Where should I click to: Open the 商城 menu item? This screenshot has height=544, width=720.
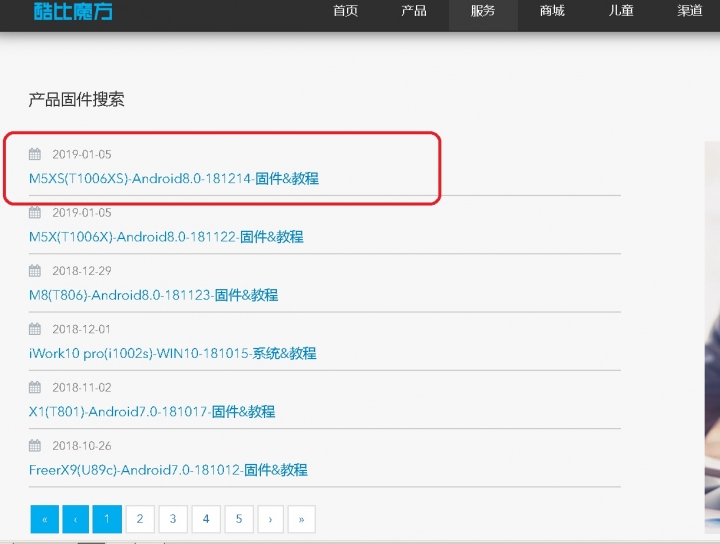(552, 11)
